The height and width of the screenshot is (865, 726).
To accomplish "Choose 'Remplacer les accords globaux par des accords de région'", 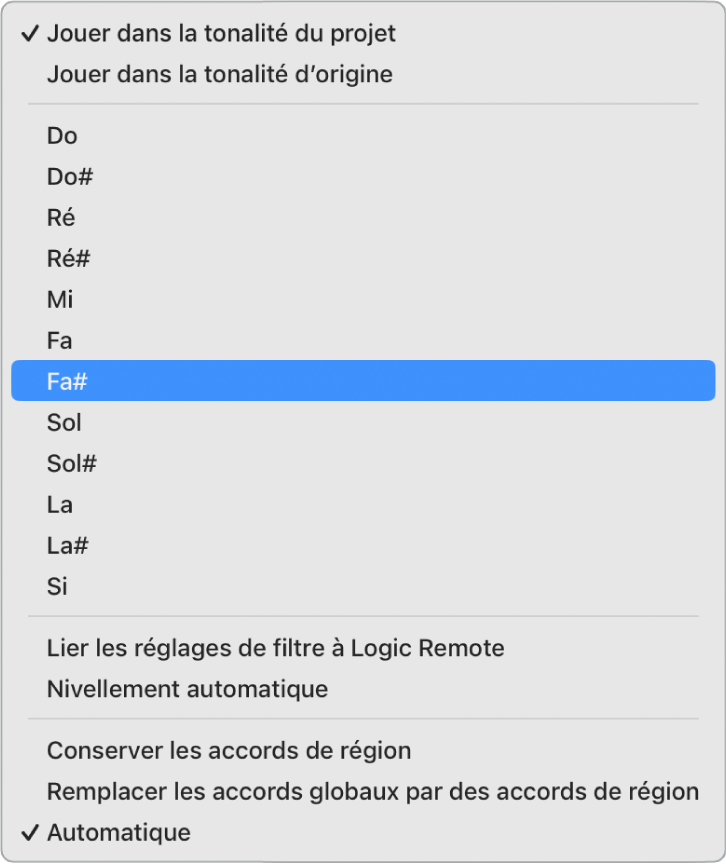I will pos(372,792).
